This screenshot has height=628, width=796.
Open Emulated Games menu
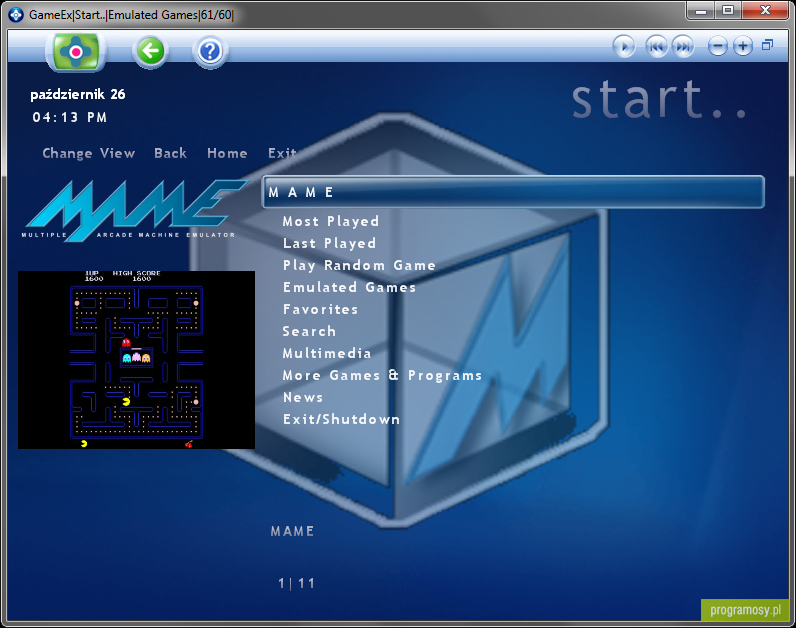click(349, 287)
